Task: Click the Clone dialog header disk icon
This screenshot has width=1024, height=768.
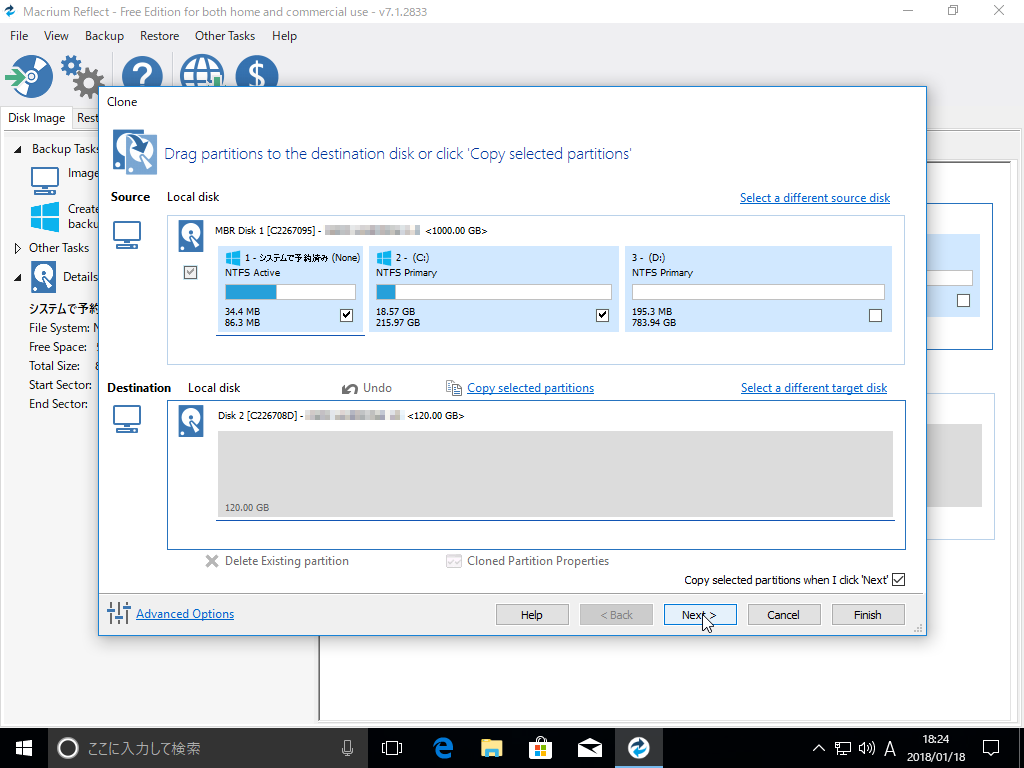Action: point(135,152)
